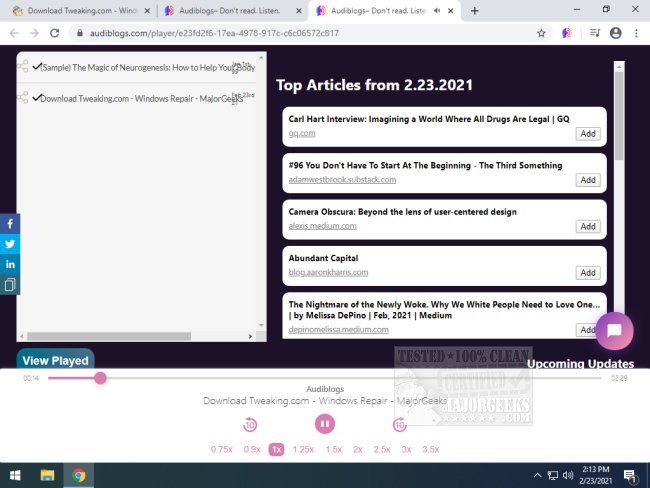Open Chrome three-dot menu
Viewport: 650px width, 488px height.
[636, 33]
